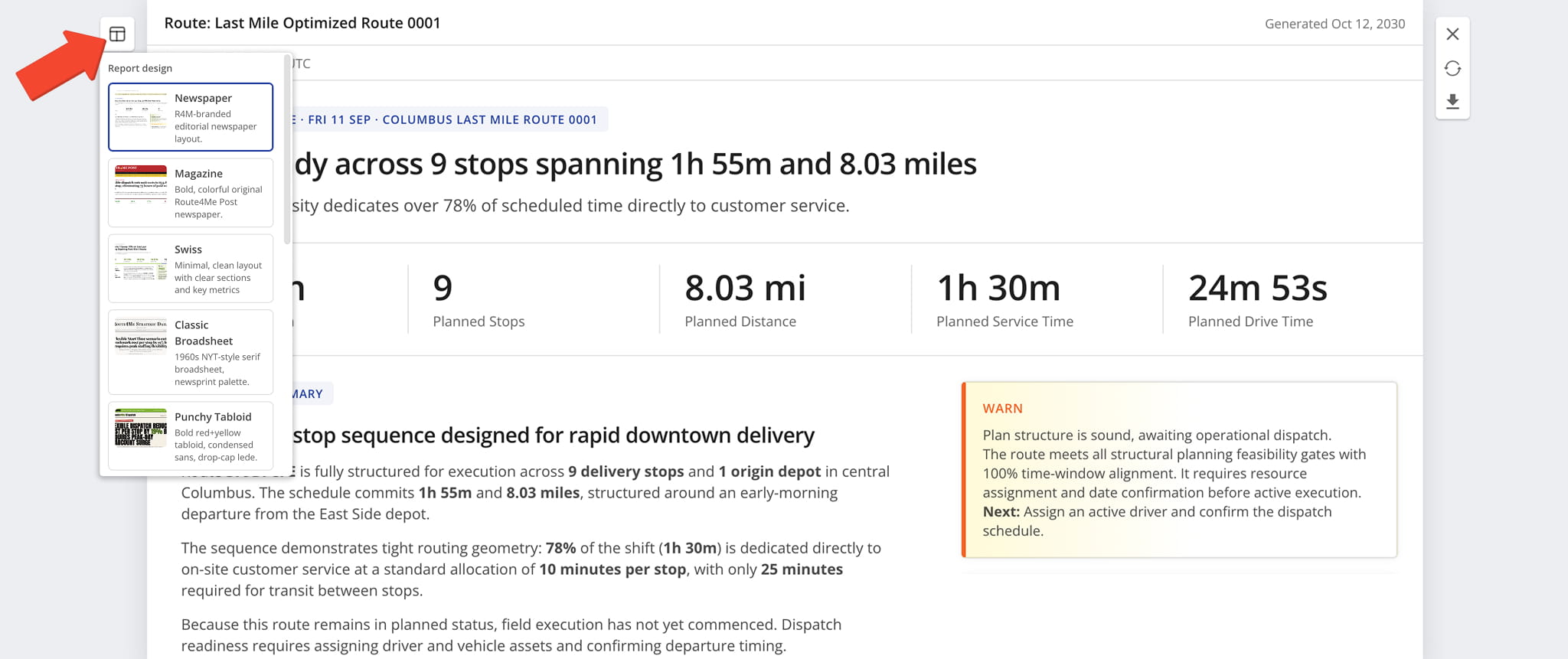Click the "COLUMBUS LAST MILE ROUTE 0001" tag
The height and width of the screenshot is (659, 1568).
[489, 119]
